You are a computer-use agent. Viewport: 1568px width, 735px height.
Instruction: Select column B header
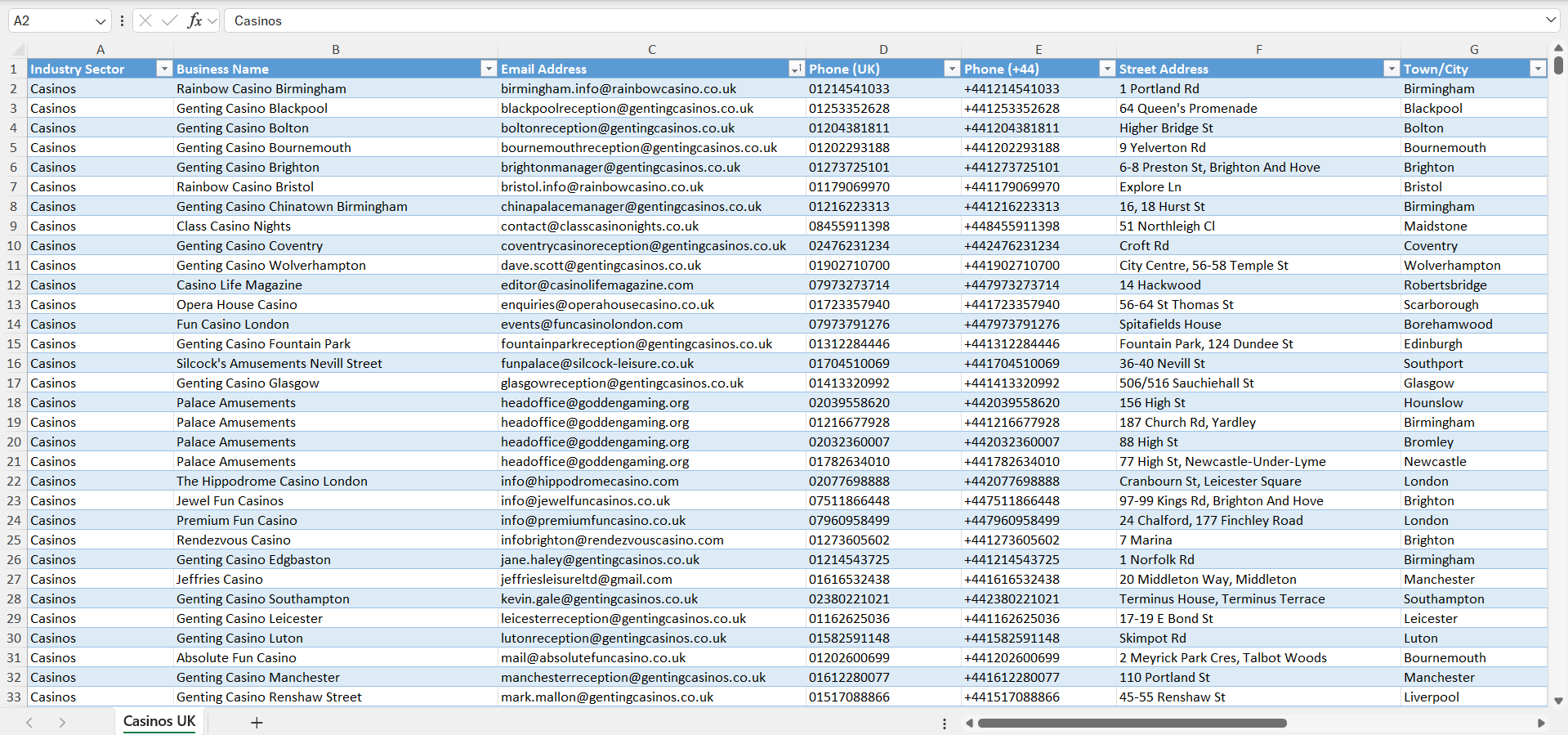(x=336, y=50)
